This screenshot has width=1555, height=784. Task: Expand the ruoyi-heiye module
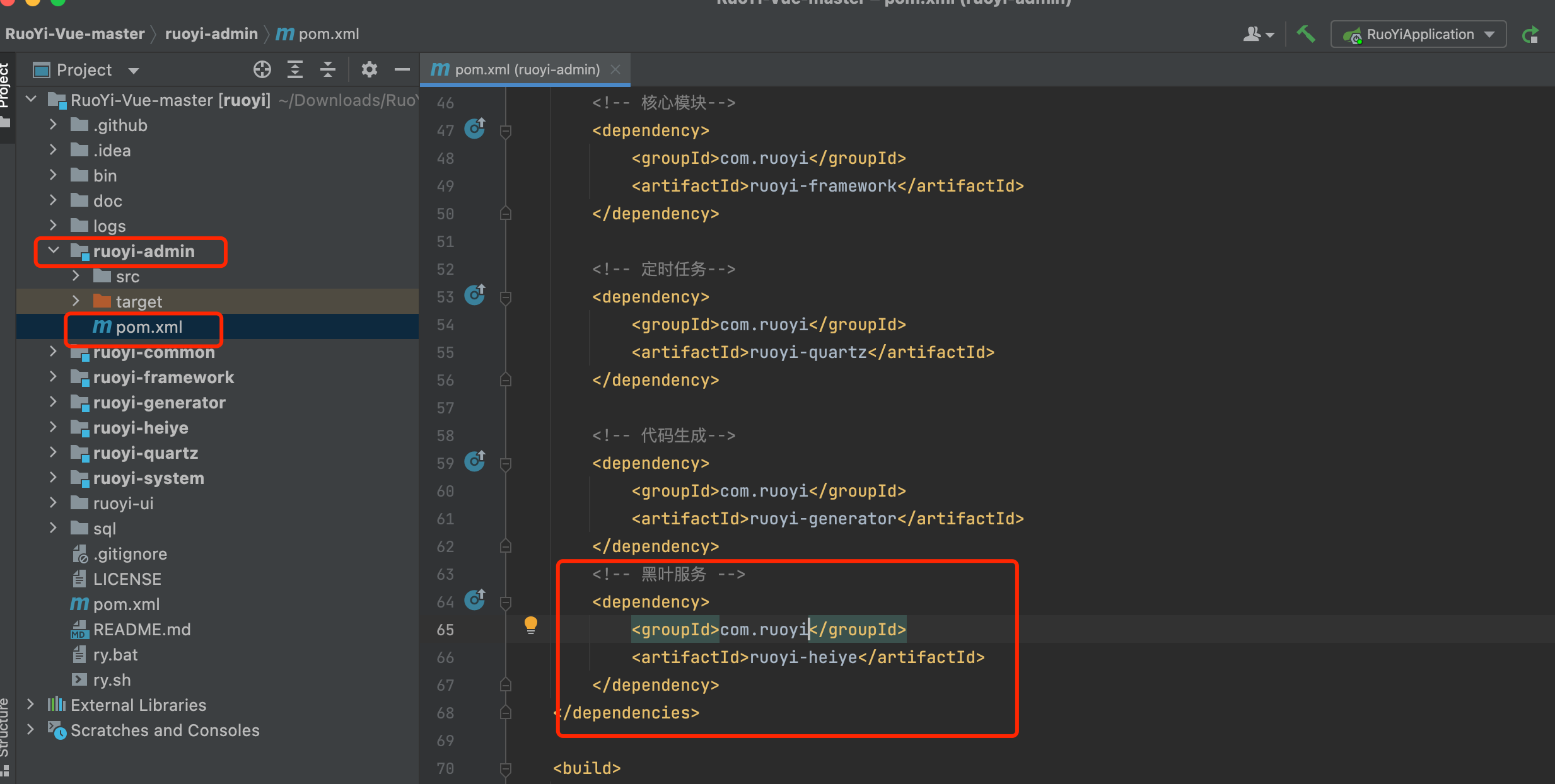click(54, 427)
